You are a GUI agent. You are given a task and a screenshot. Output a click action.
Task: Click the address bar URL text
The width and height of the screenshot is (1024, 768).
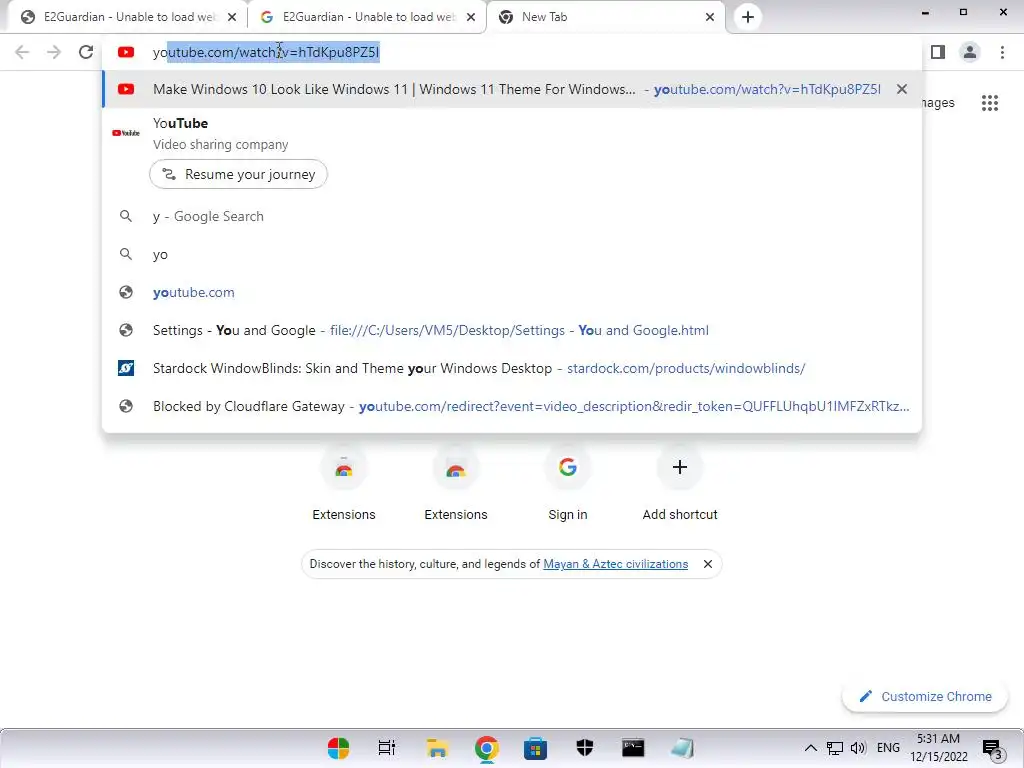[266, 52]
